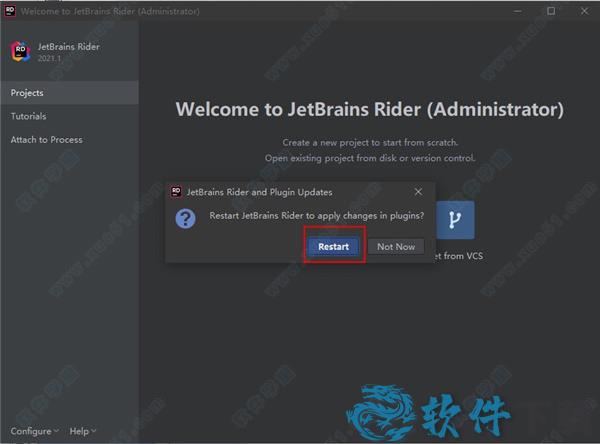The image size is (600, 444).
Task: Click the Rider icon in dialog title
Action: 176,191
